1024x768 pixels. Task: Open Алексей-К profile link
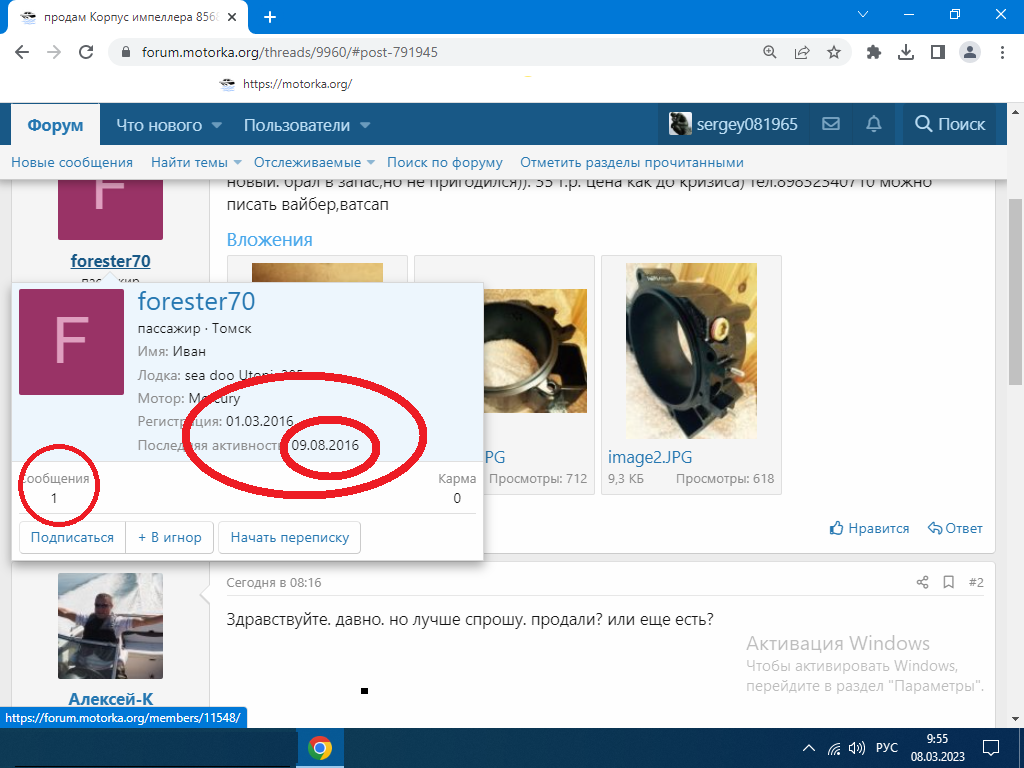tap(110, 699)
